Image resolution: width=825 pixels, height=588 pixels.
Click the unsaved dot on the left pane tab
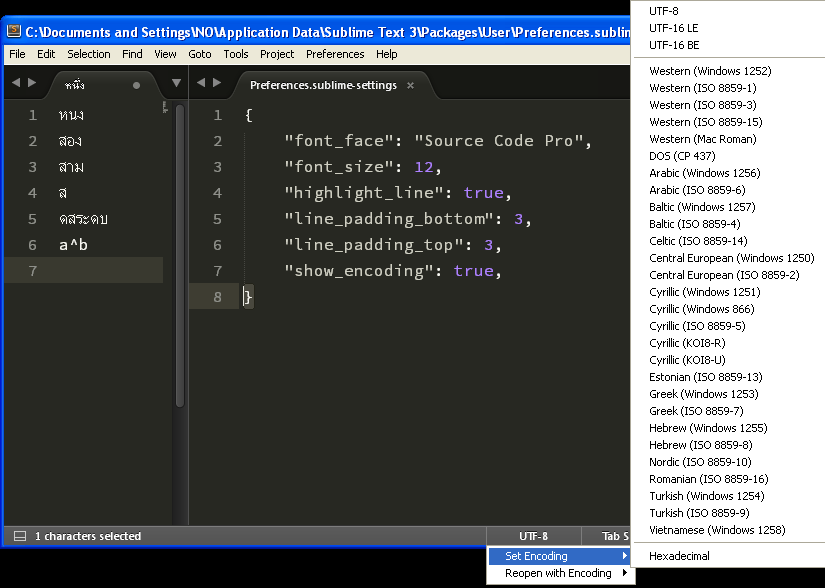[x=137, y=85]
